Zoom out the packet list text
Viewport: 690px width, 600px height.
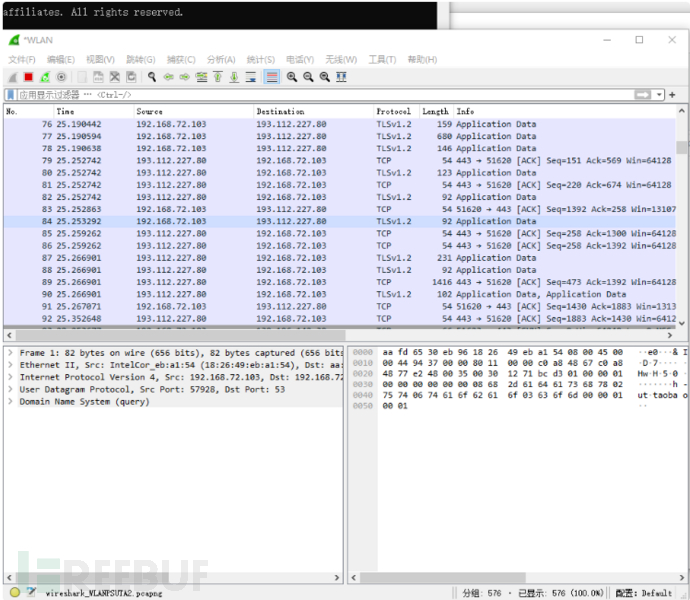click(x=308, y=77)
